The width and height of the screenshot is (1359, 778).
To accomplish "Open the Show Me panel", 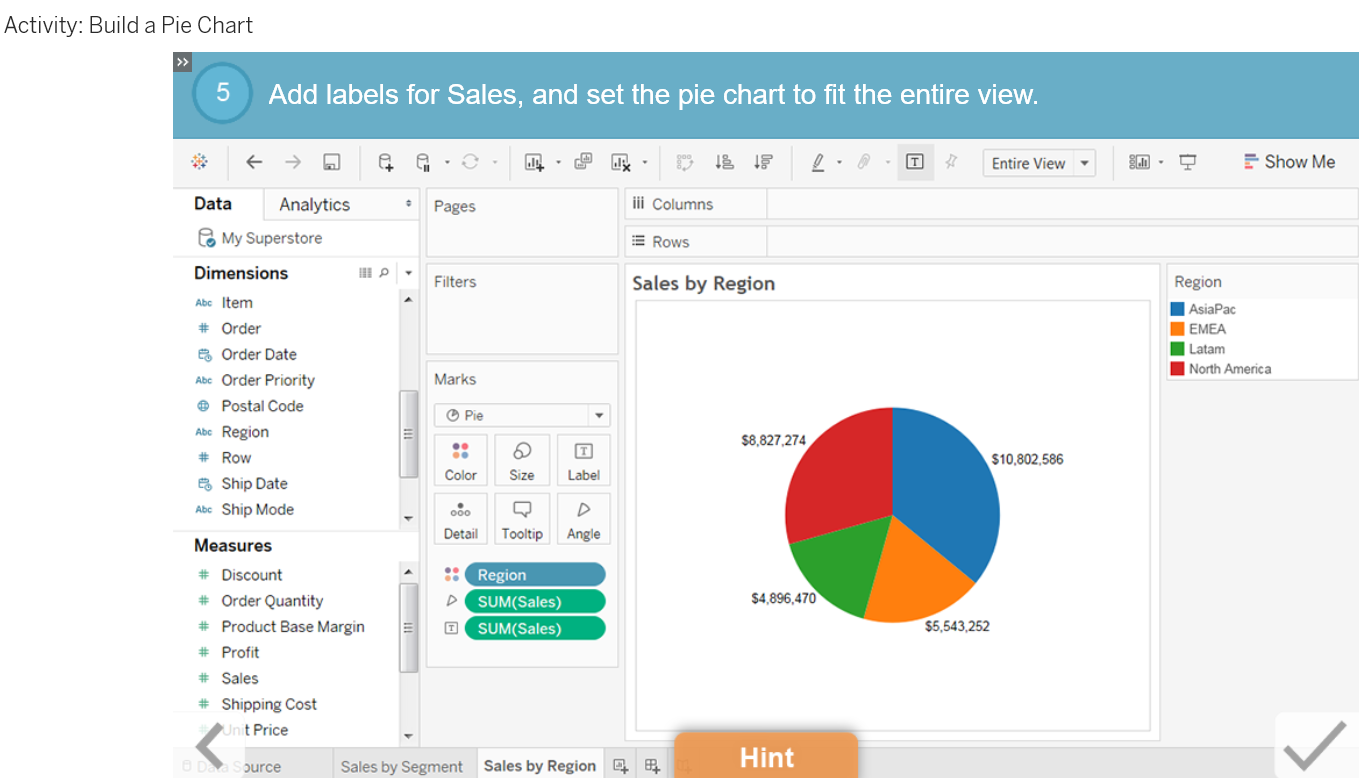I will pos(1289,162).
